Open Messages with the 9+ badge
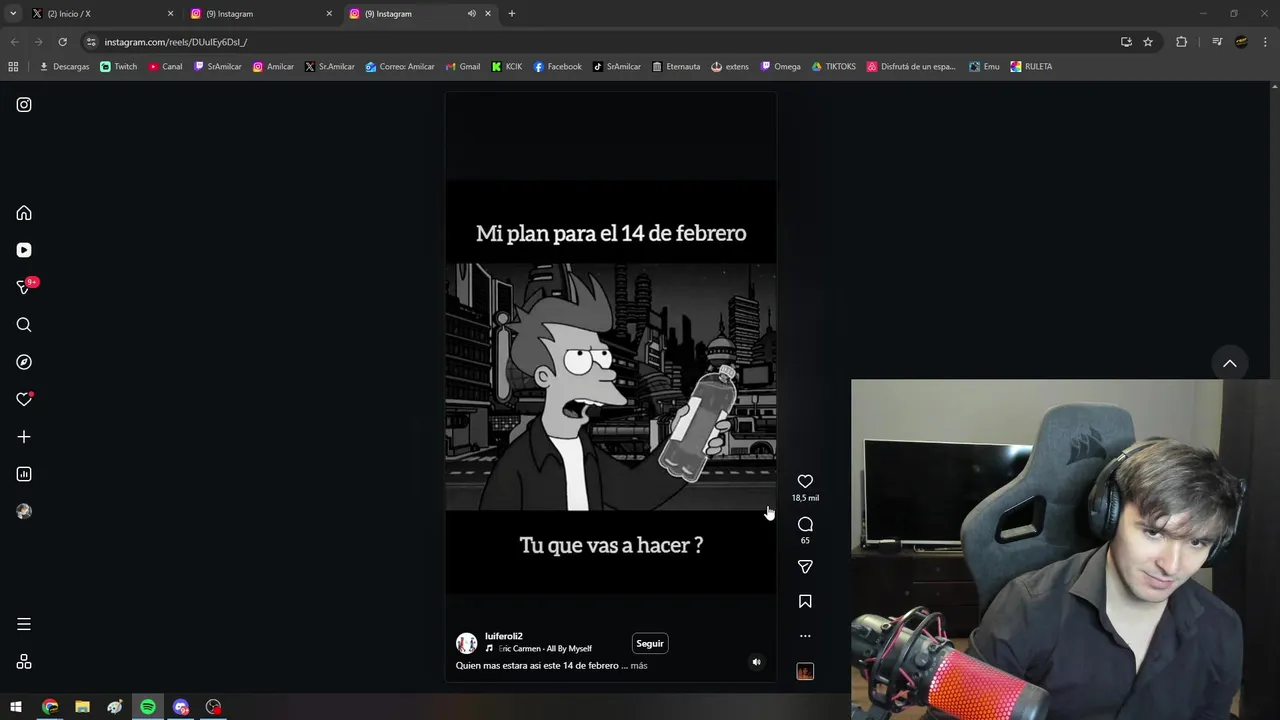 pyautogui.click(x=26, y=286)
